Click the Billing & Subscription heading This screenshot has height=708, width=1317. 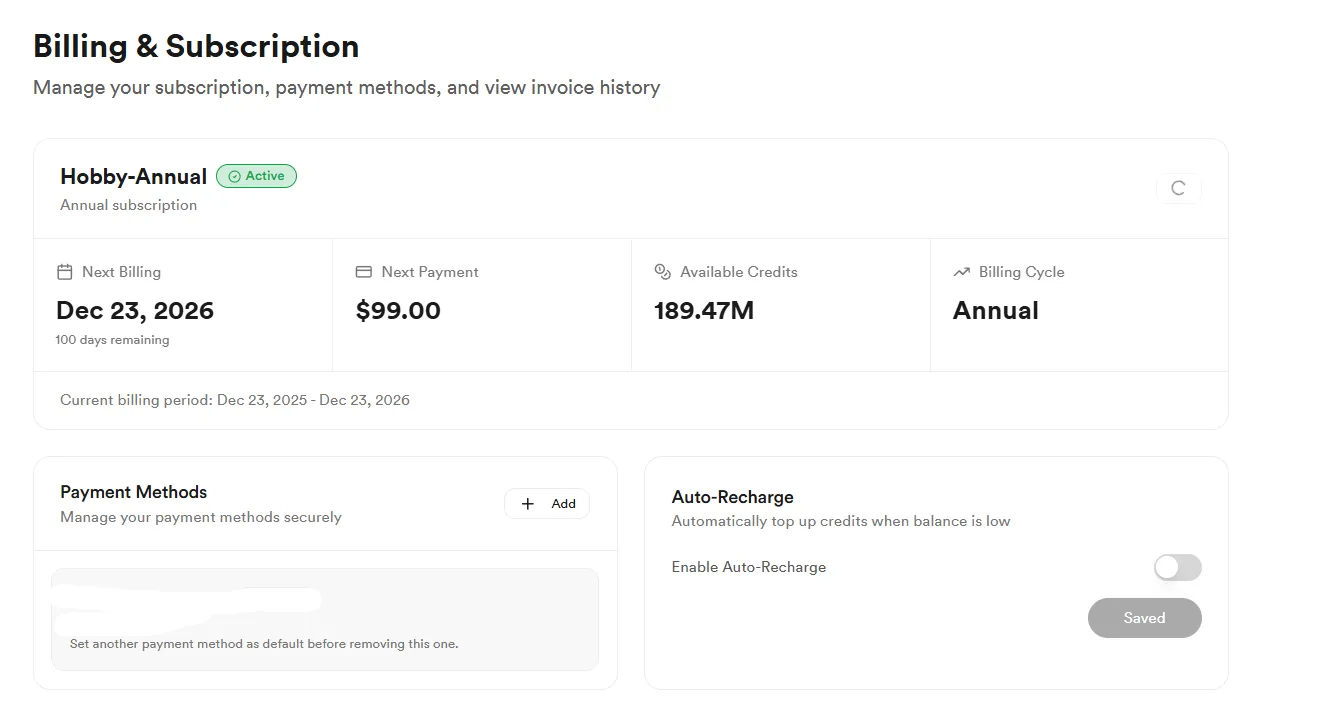coord(196,46)
